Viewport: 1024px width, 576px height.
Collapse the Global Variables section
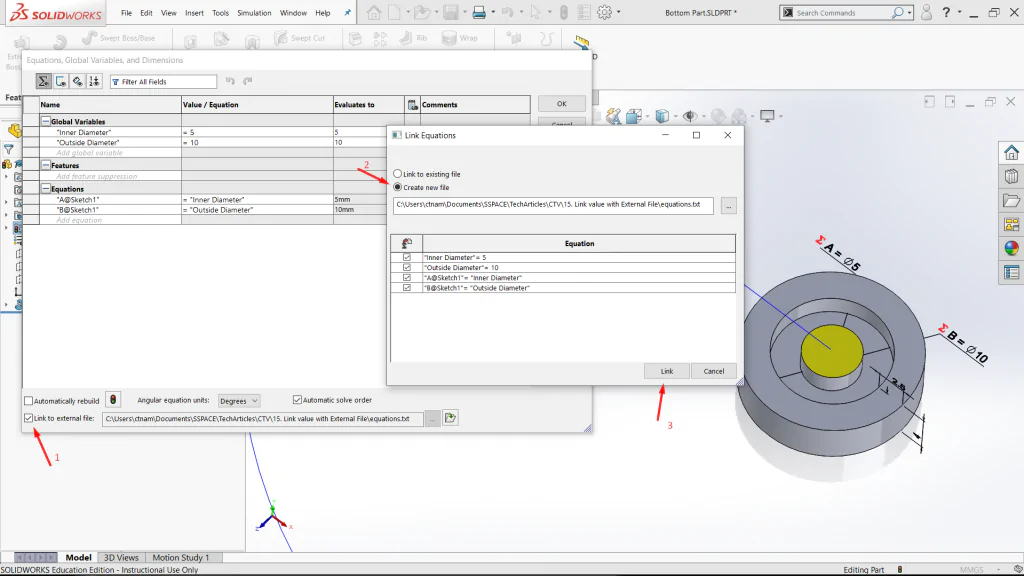point(46,121)
